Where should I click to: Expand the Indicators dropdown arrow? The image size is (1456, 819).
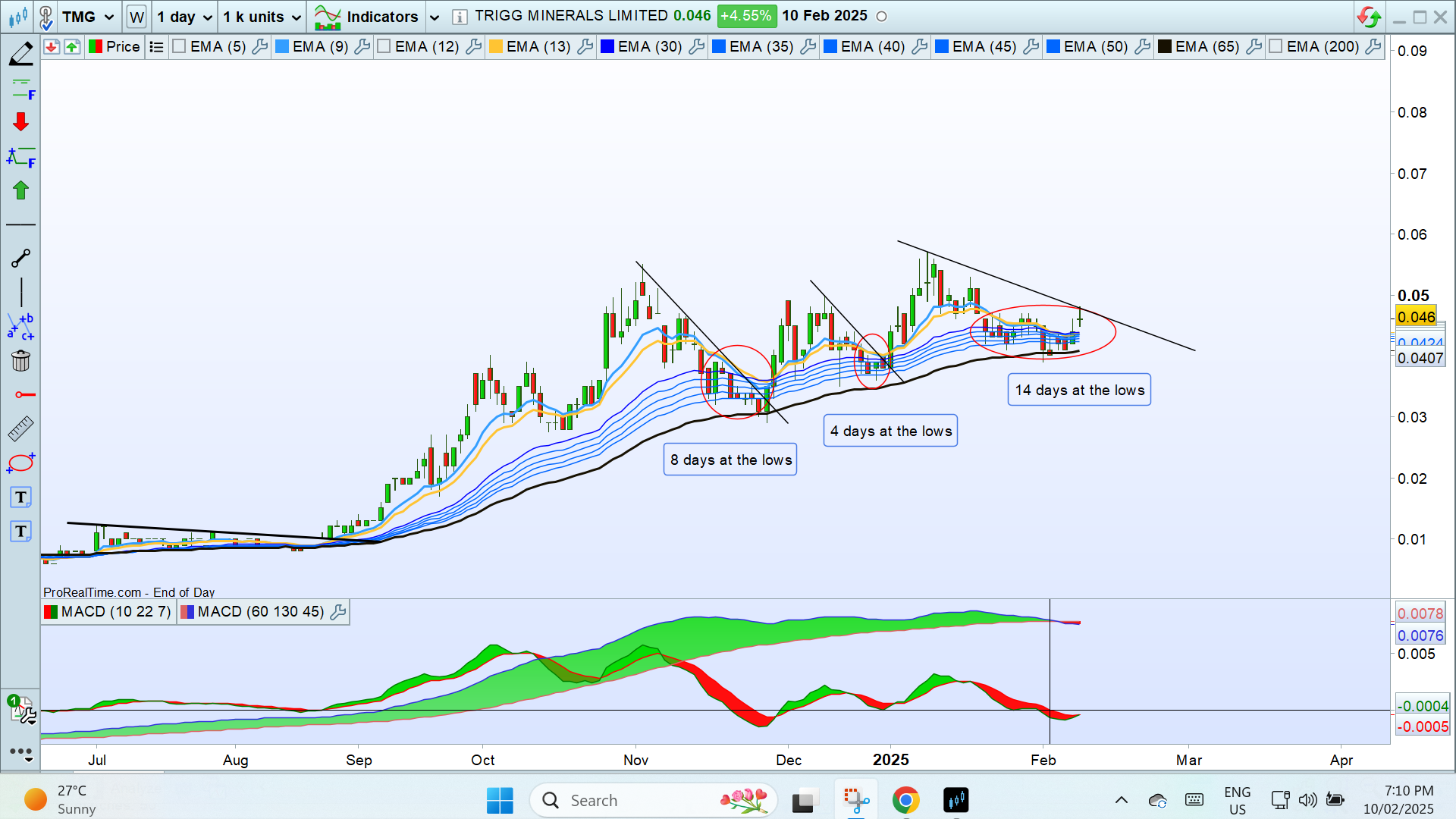434,17
